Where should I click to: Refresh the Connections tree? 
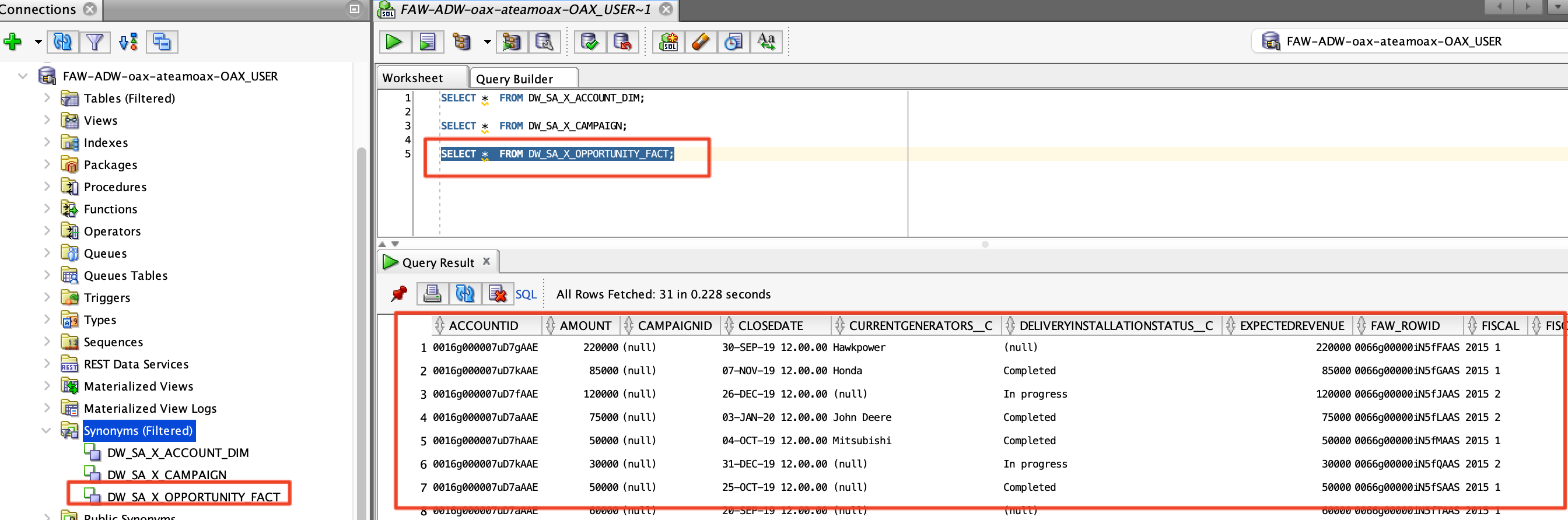(62, 42)
